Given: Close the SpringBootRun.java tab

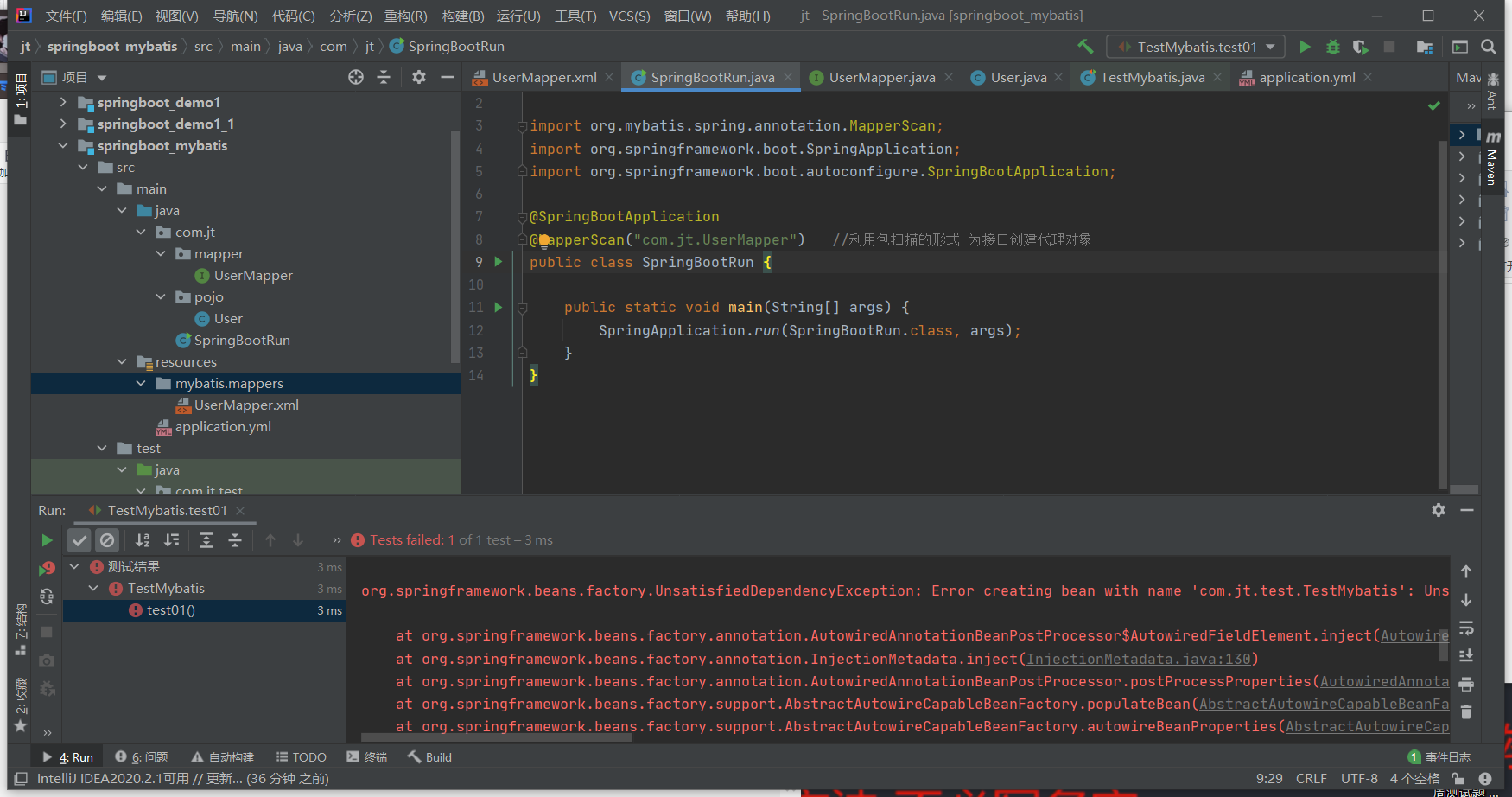Looking at the screenshot, I should pos(788,77).
